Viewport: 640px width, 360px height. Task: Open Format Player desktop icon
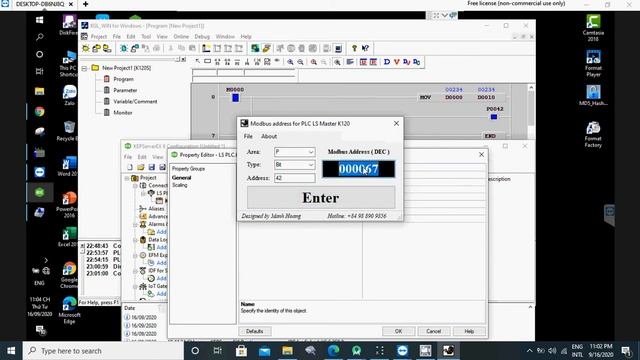click(x=593, y=64)
